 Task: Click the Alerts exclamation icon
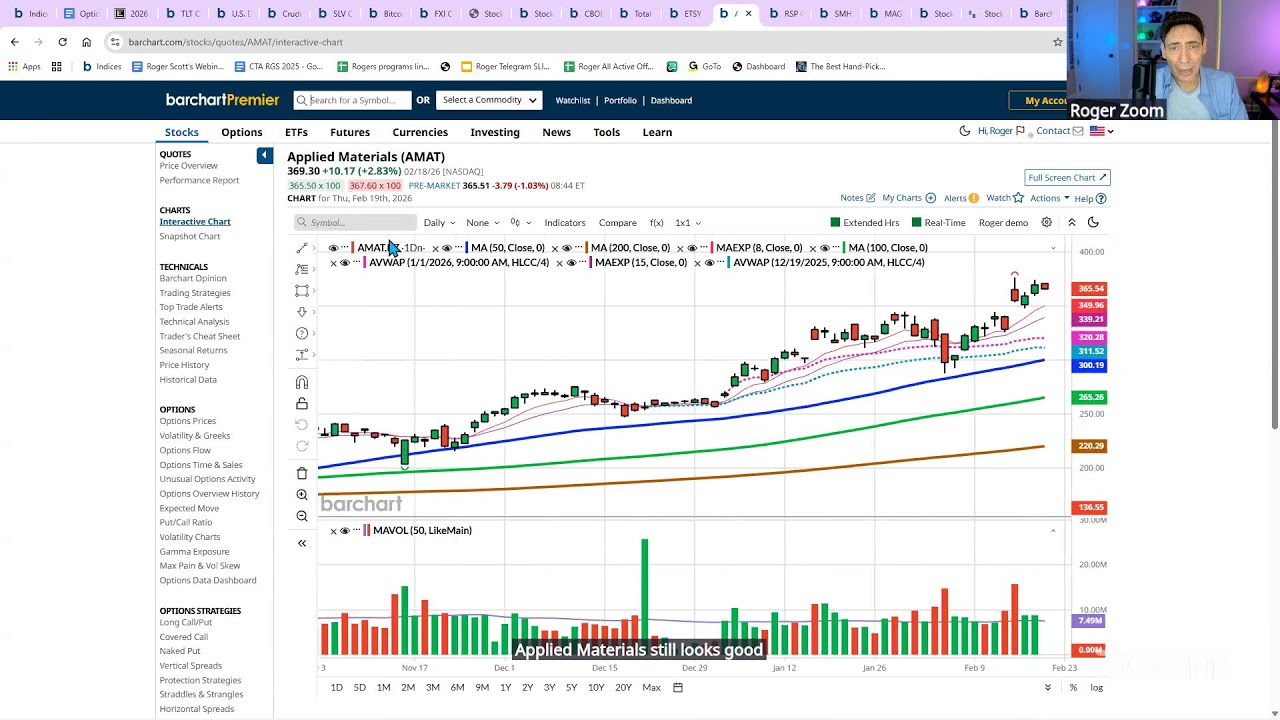pos(975,198)
